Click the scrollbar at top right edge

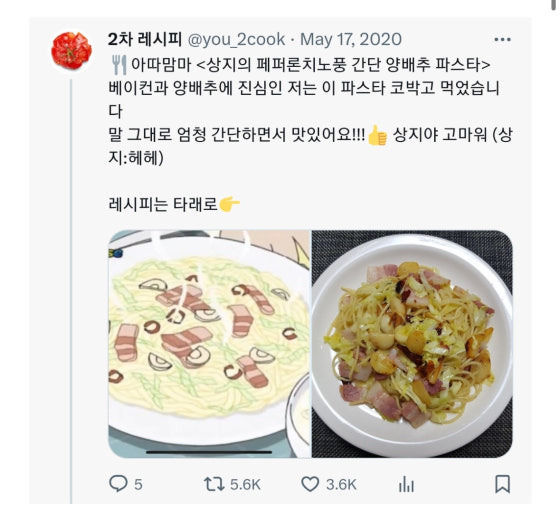554,5
